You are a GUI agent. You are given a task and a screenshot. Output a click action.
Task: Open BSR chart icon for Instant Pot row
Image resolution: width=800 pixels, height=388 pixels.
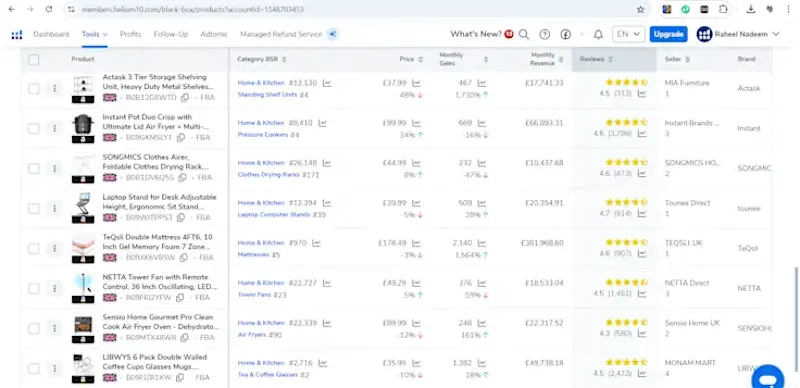(322, 123)
